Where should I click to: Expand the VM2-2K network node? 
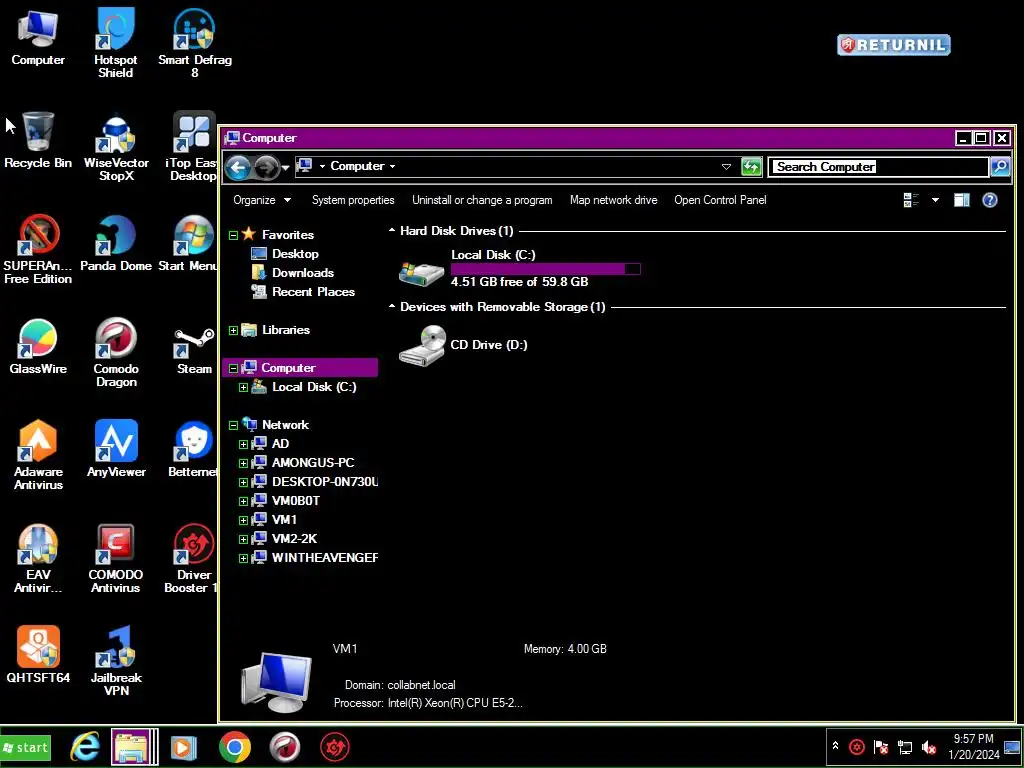tap(243, 539)
